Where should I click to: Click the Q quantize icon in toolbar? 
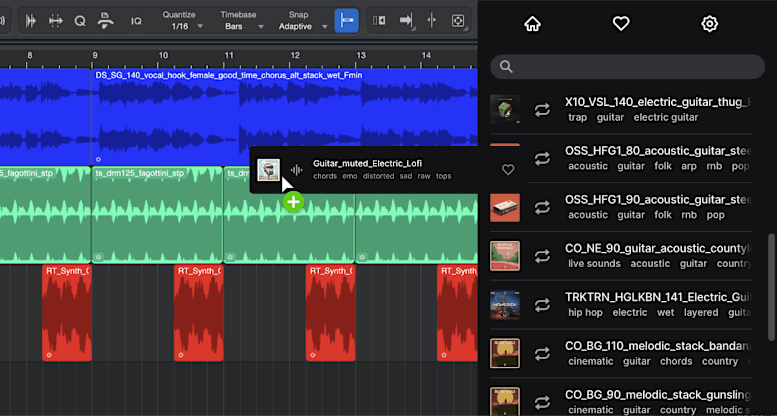80,20
